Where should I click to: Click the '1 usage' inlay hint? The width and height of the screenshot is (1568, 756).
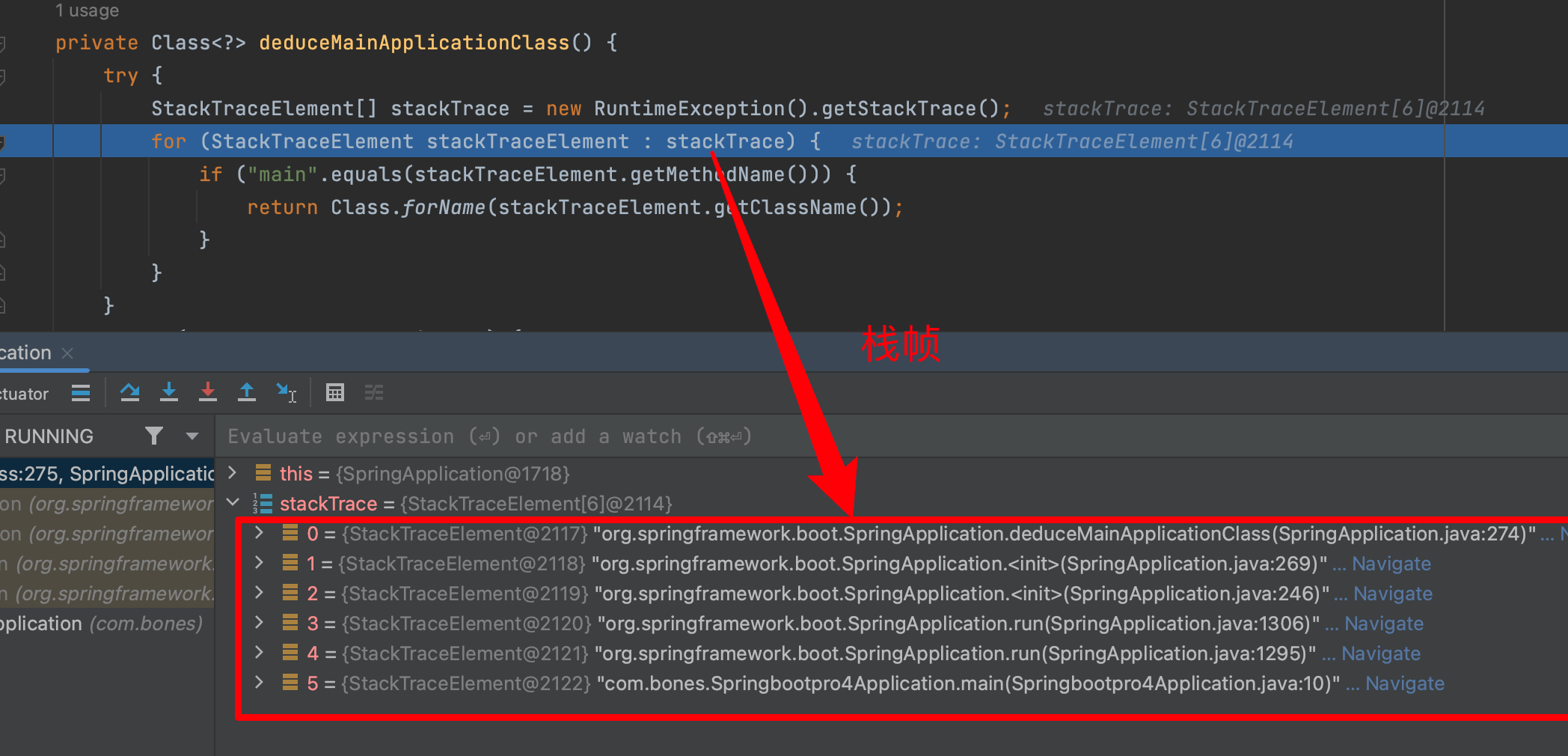[x=87, y=10]
